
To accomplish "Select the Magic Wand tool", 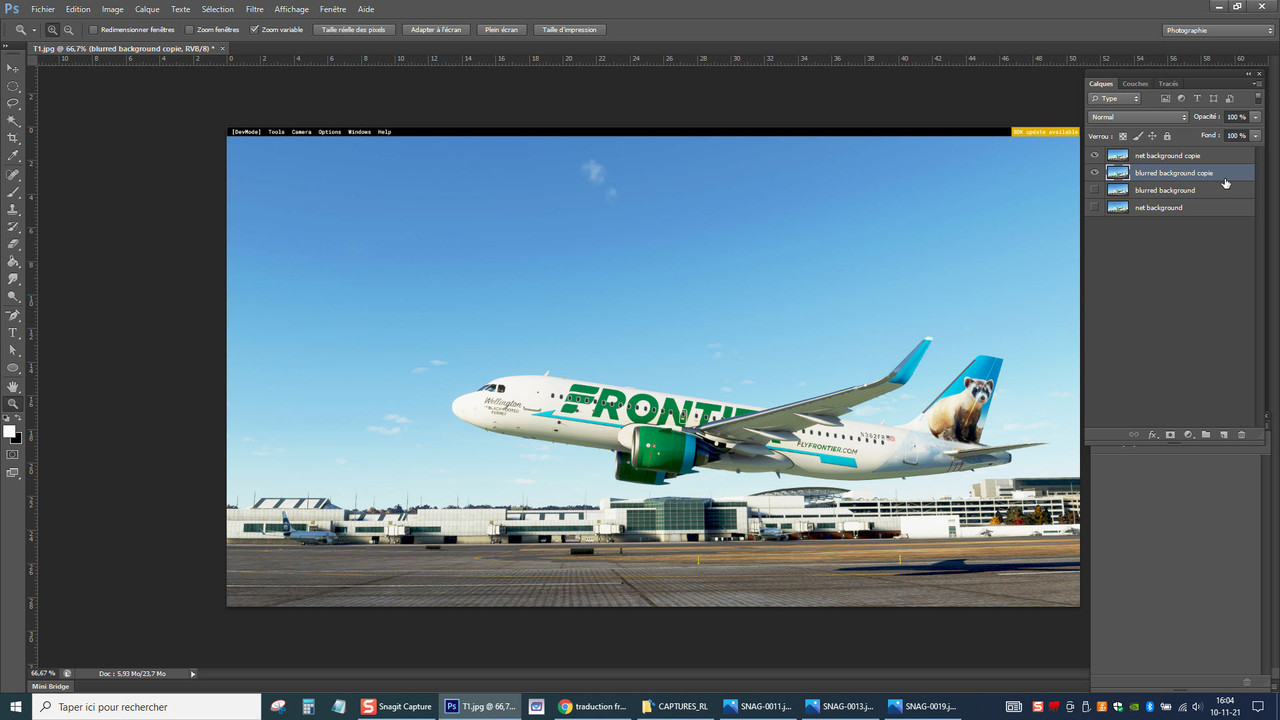I will (x=13, y=121).
